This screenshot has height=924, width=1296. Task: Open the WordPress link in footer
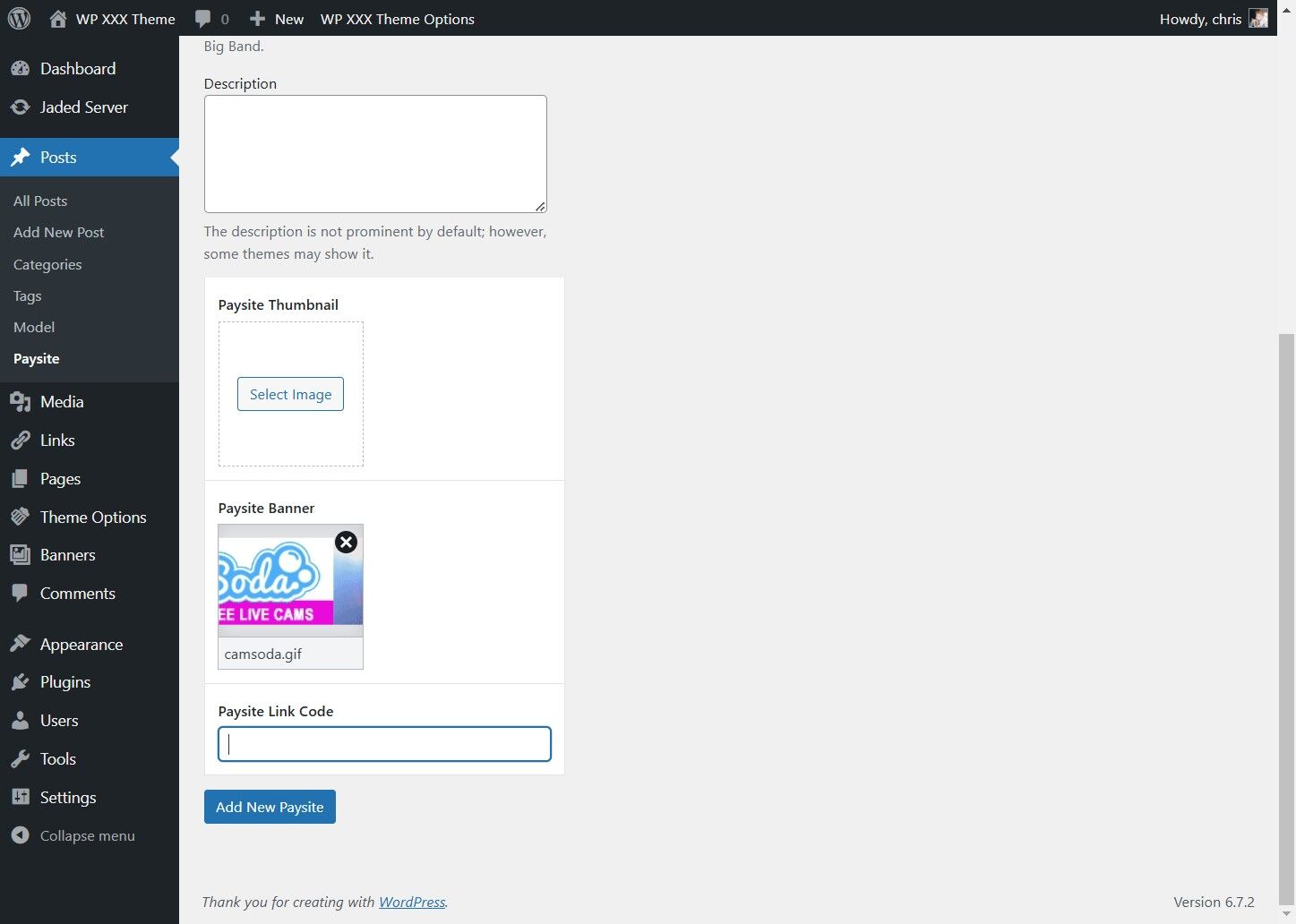tap(412, 902)
